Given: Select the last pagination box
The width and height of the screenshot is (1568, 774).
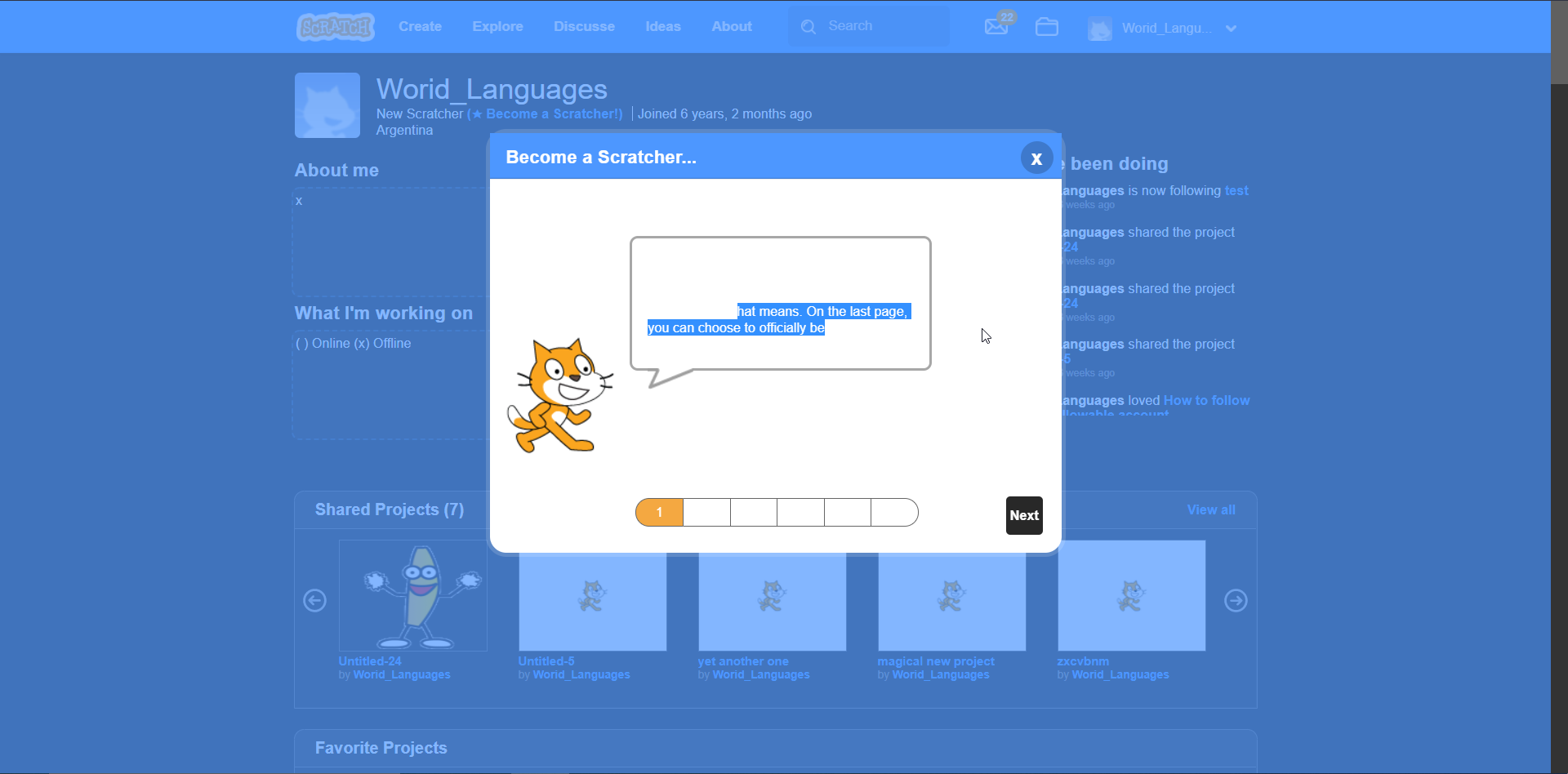Looking at the screenshot, I should point(894,512).
